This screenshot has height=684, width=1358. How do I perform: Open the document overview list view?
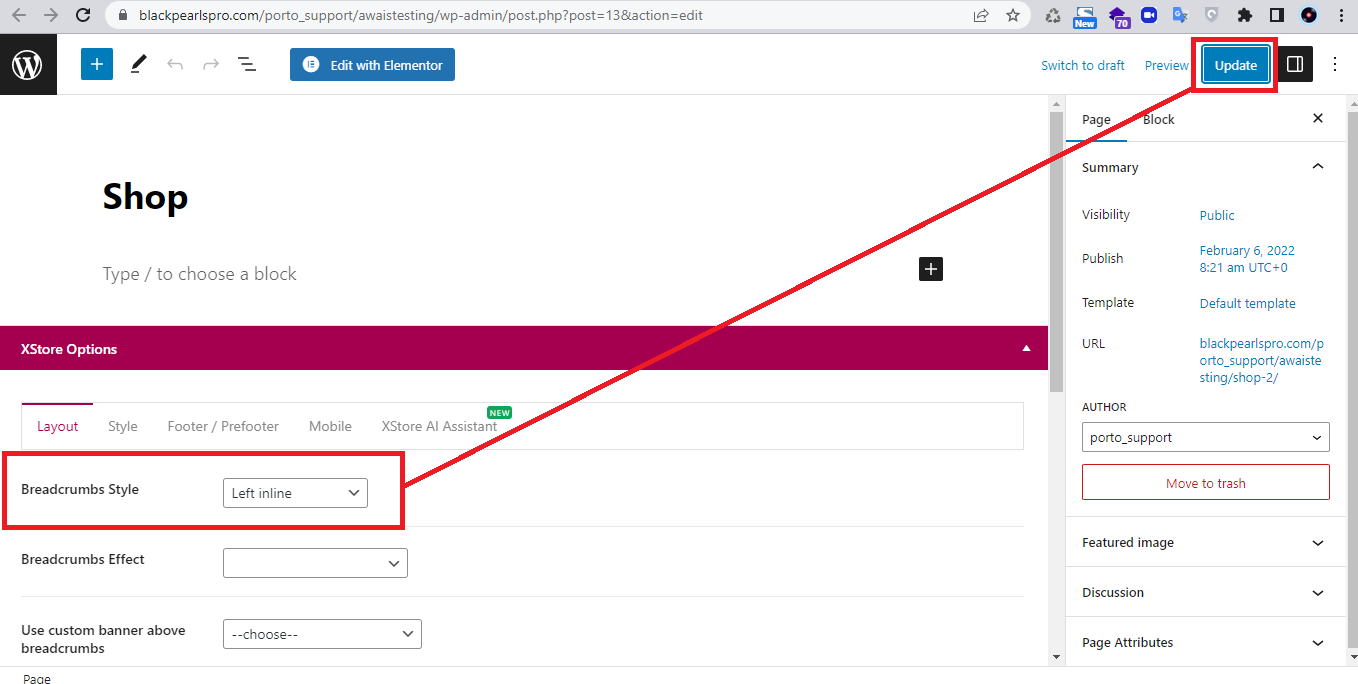247,65
